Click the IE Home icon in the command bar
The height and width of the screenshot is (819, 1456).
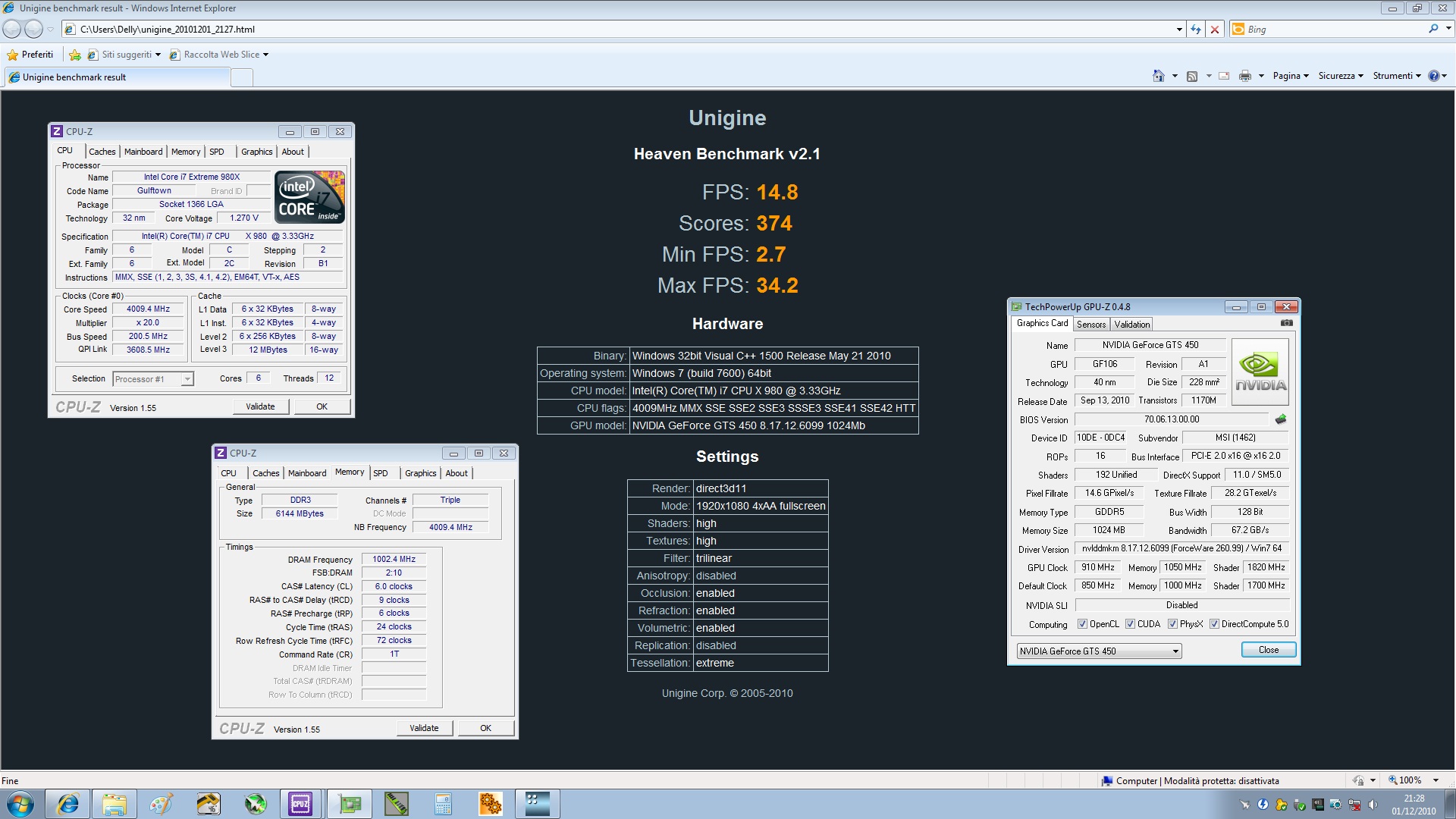point(1158,76)
